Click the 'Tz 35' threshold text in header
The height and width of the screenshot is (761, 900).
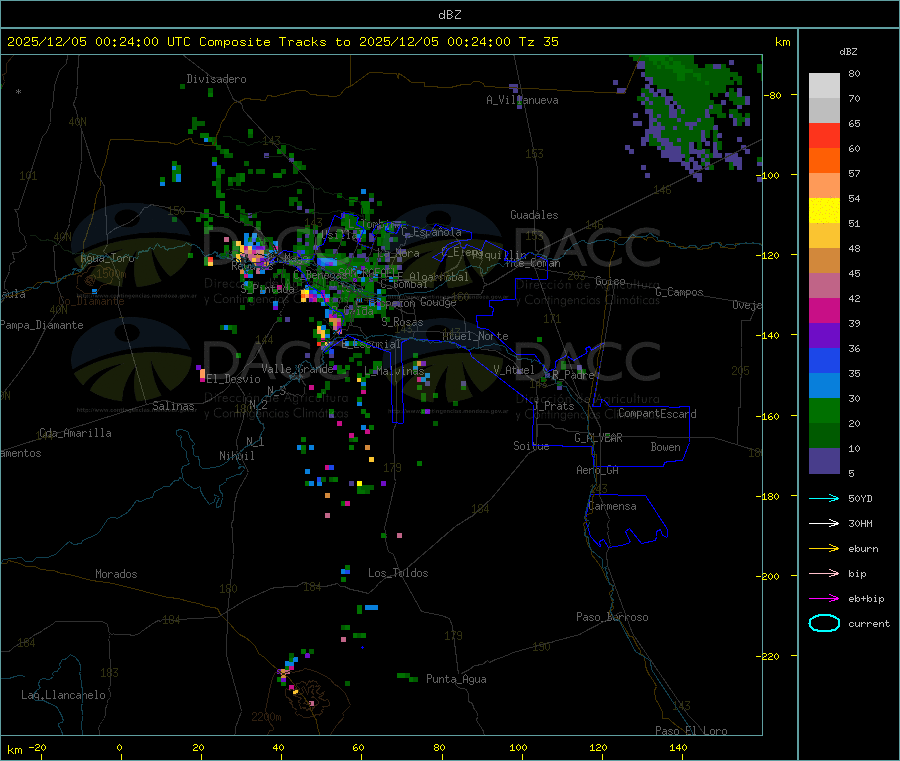(x=538, y=42)
